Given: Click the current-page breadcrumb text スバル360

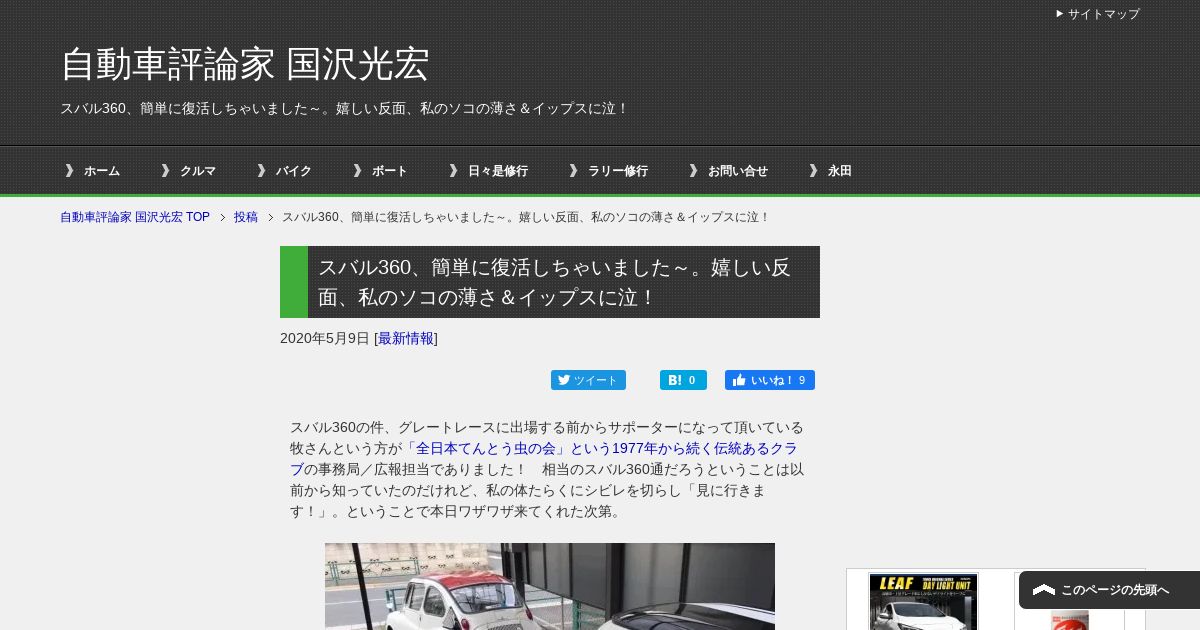Looking at the screenshot, I should (x=526, y=217).
